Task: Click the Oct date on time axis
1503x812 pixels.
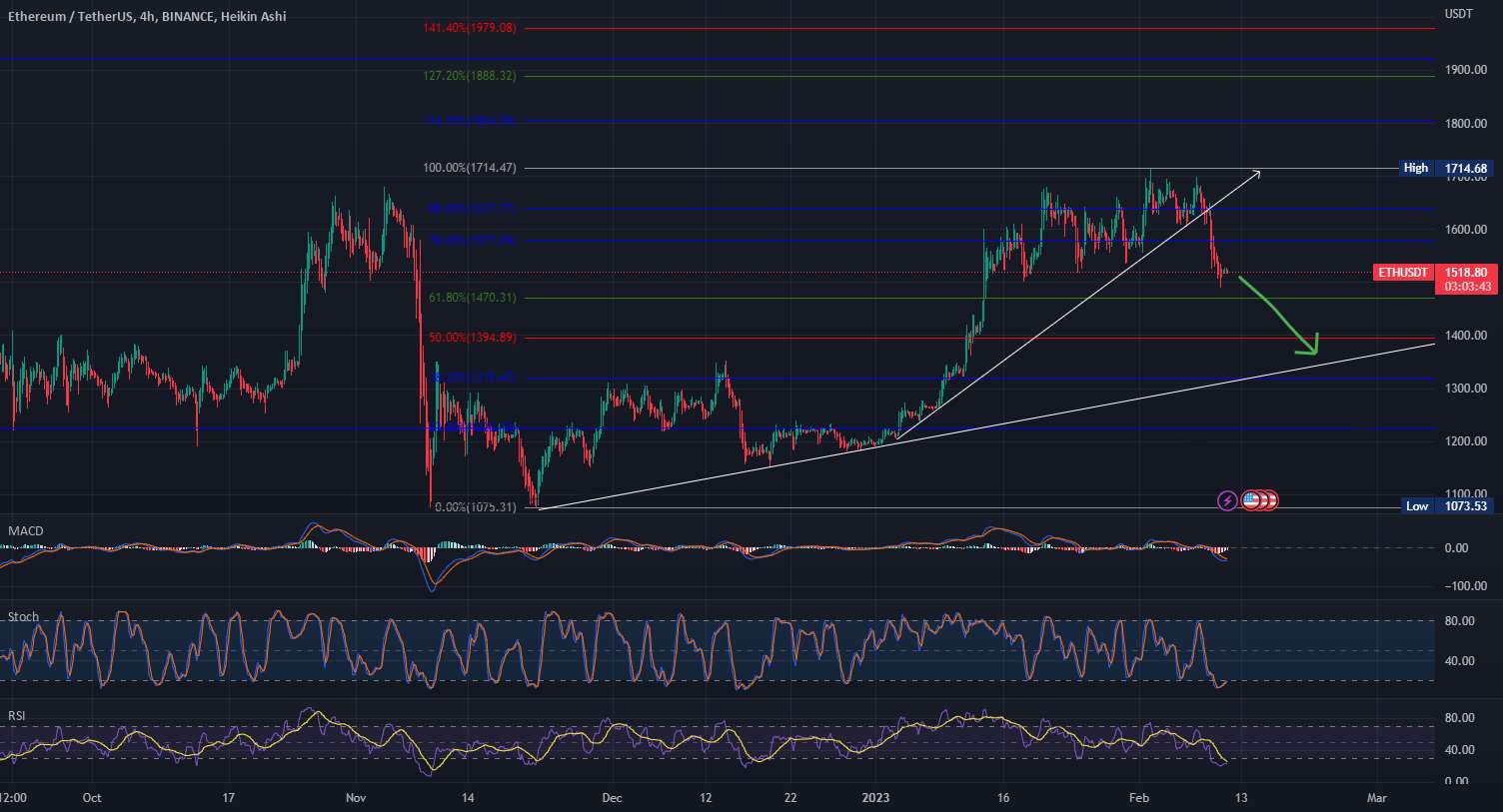Action: [92, 798]
